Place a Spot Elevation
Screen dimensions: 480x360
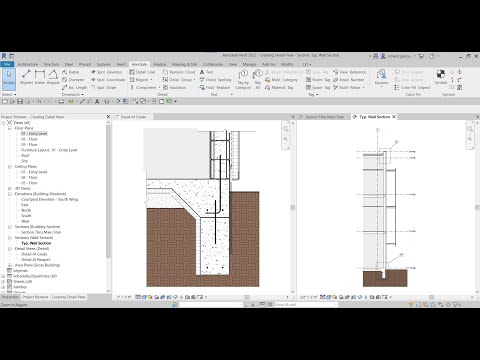tap(106, 72)
